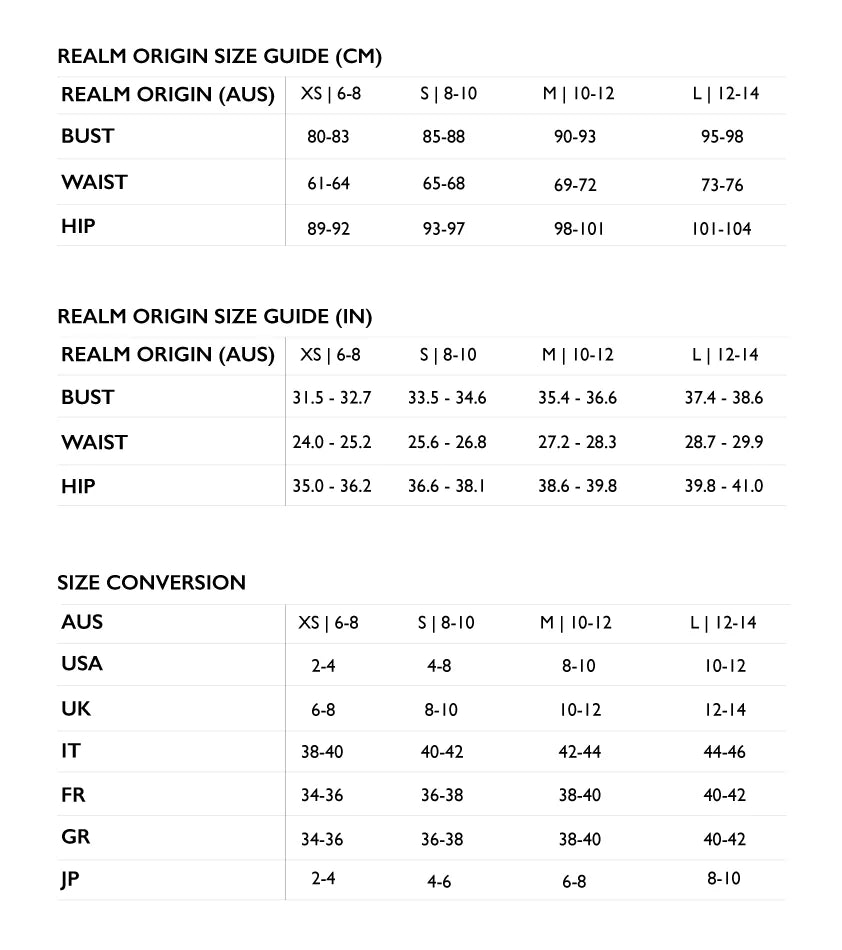The image size is (842, 950).
Task: Click bust measurement 31.5 - 32.7 inches
Action: pyautogui.click(x=331, y=398)
